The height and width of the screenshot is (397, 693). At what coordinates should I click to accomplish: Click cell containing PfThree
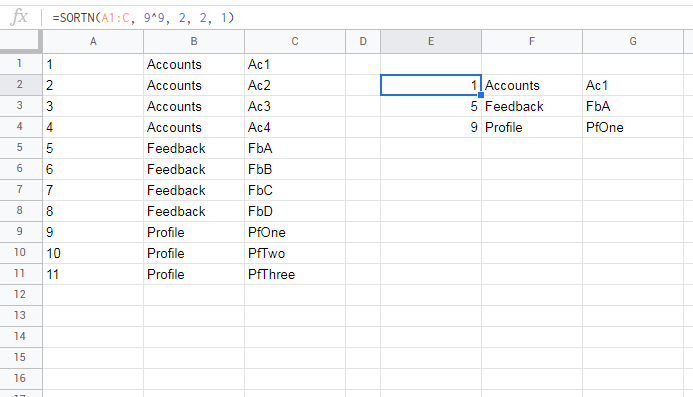(x=295, y=274)
